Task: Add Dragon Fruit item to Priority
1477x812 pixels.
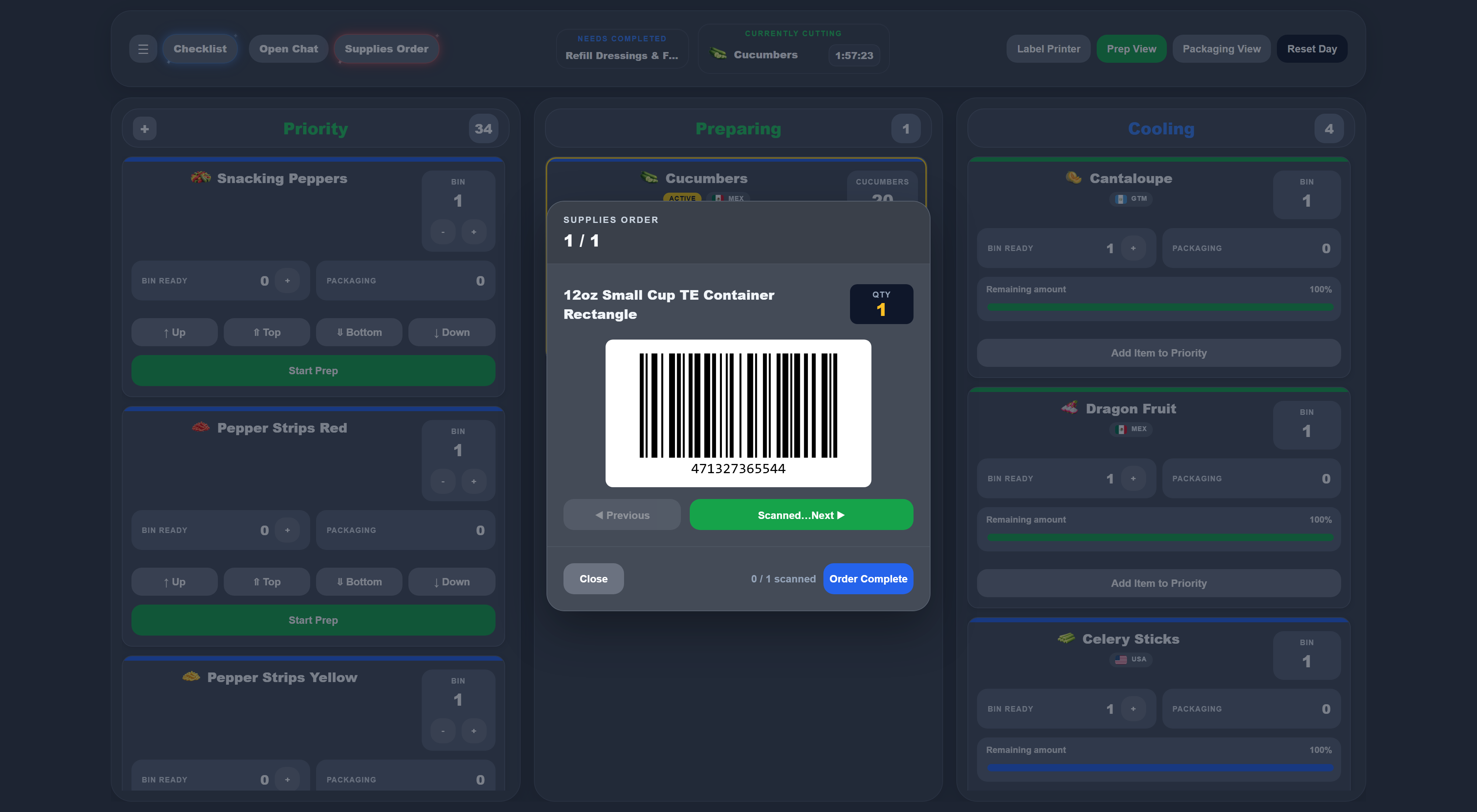Action: (1159, 584)
